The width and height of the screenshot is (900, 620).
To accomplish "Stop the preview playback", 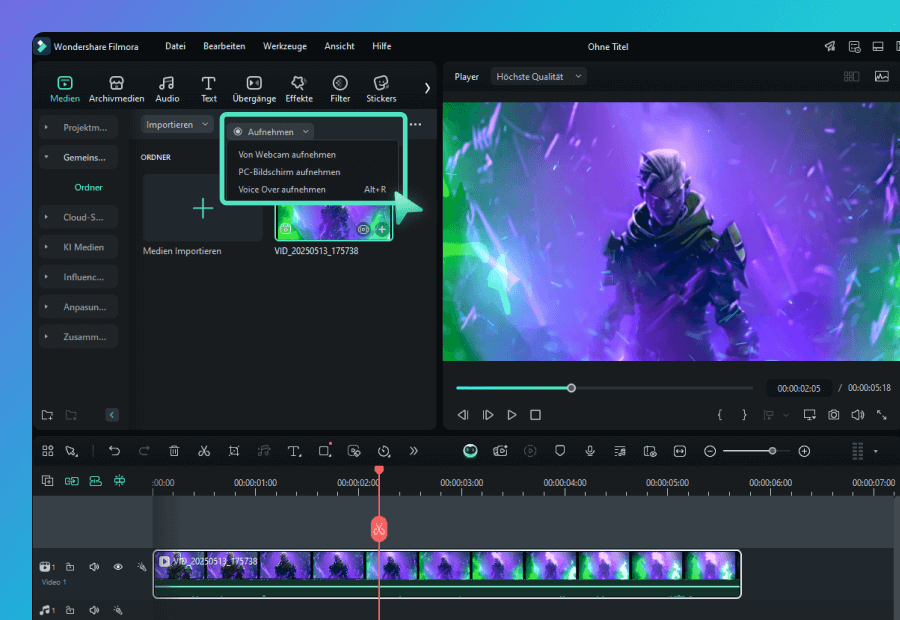I will tap(536, 414).
